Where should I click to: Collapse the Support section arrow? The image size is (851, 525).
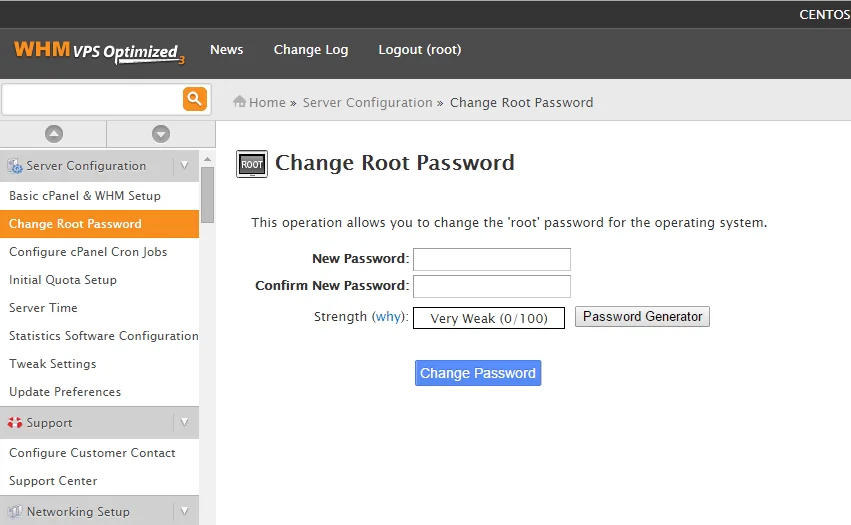coord(184,423)
